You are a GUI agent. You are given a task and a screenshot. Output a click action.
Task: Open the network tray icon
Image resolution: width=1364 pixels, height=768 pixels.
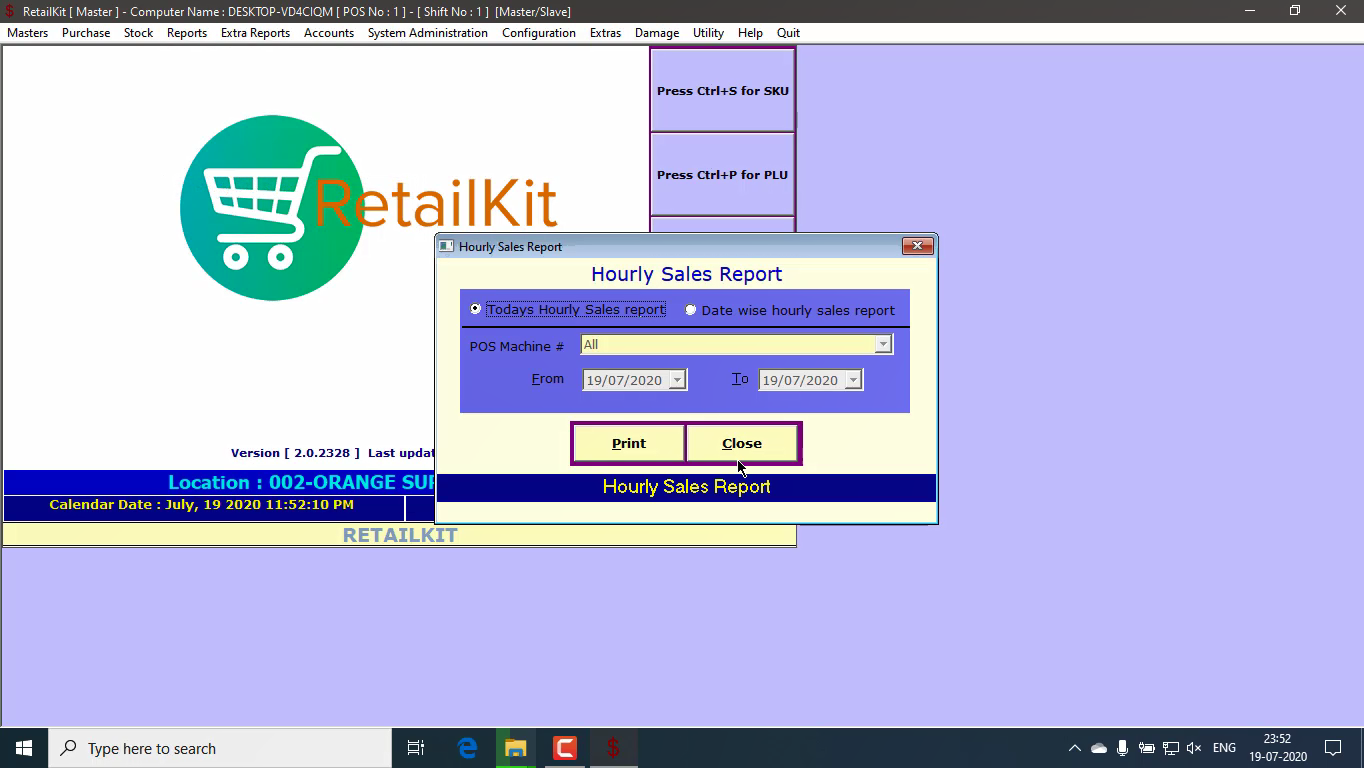point(1171,748)
